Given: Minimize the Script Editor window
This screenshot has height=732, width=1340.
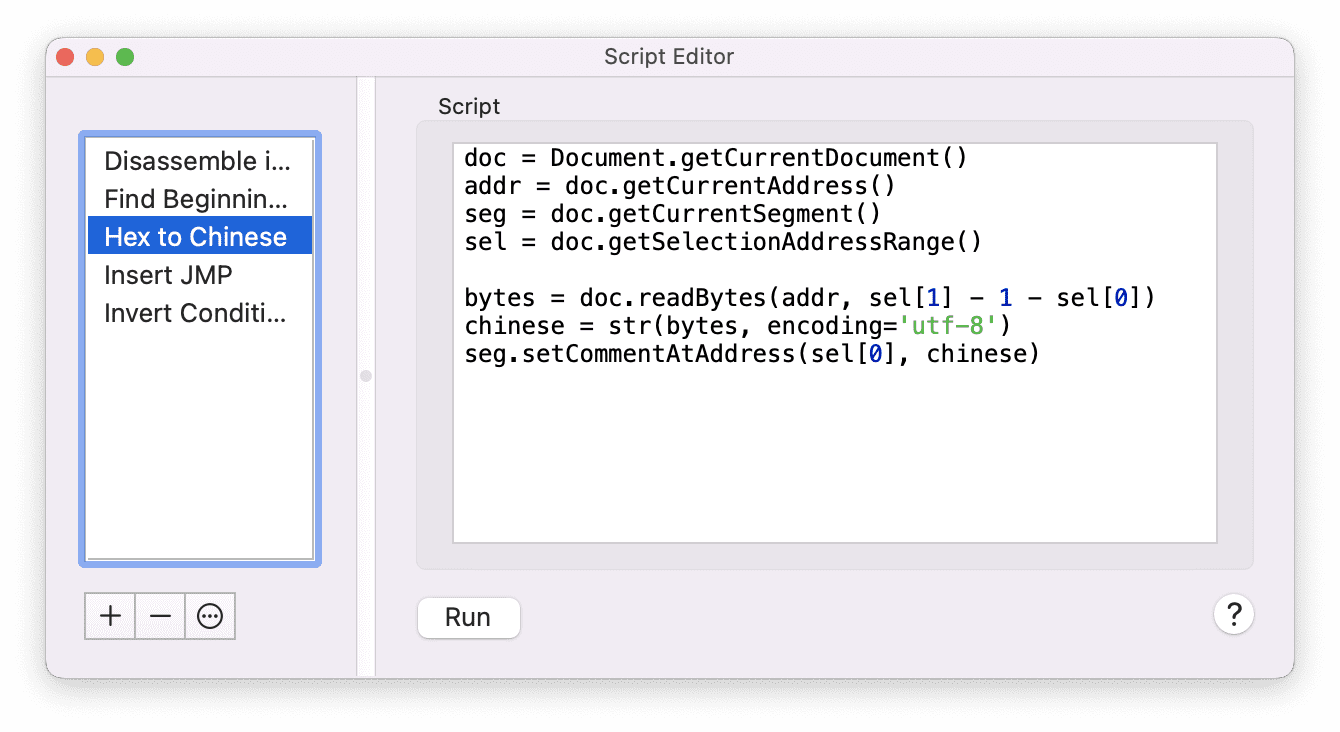Looking at the screenshot, I should tap(95, 57).
